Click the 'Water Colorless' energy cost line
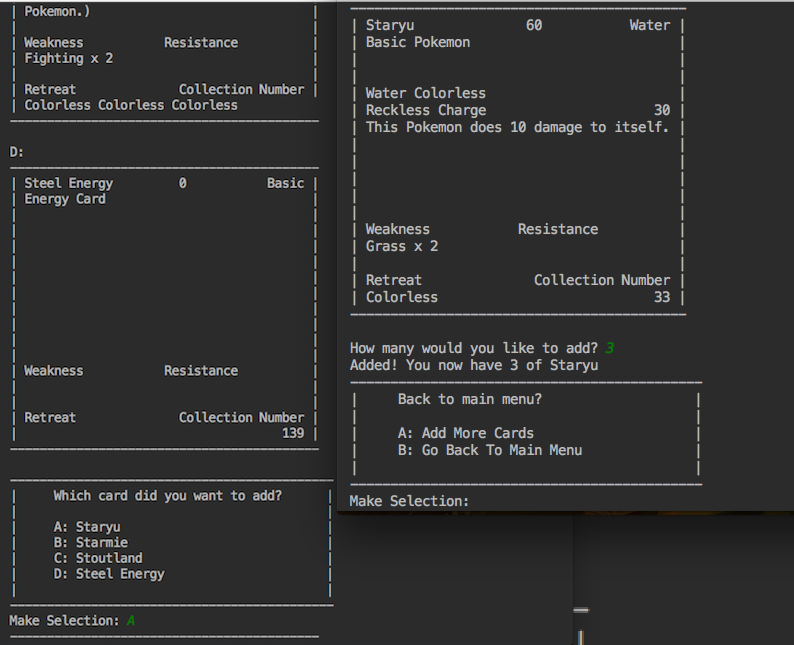 pos(425,93)
